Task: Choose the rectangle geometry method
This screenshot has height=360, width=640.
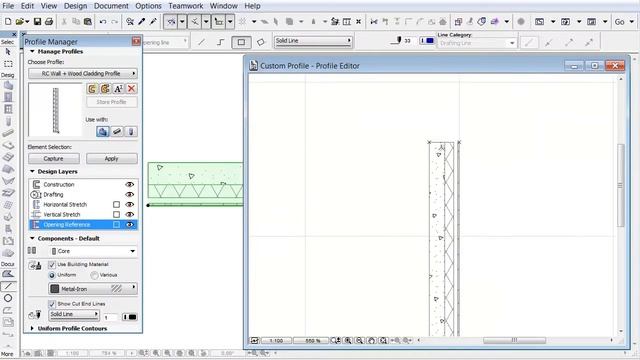Action: 241,42
